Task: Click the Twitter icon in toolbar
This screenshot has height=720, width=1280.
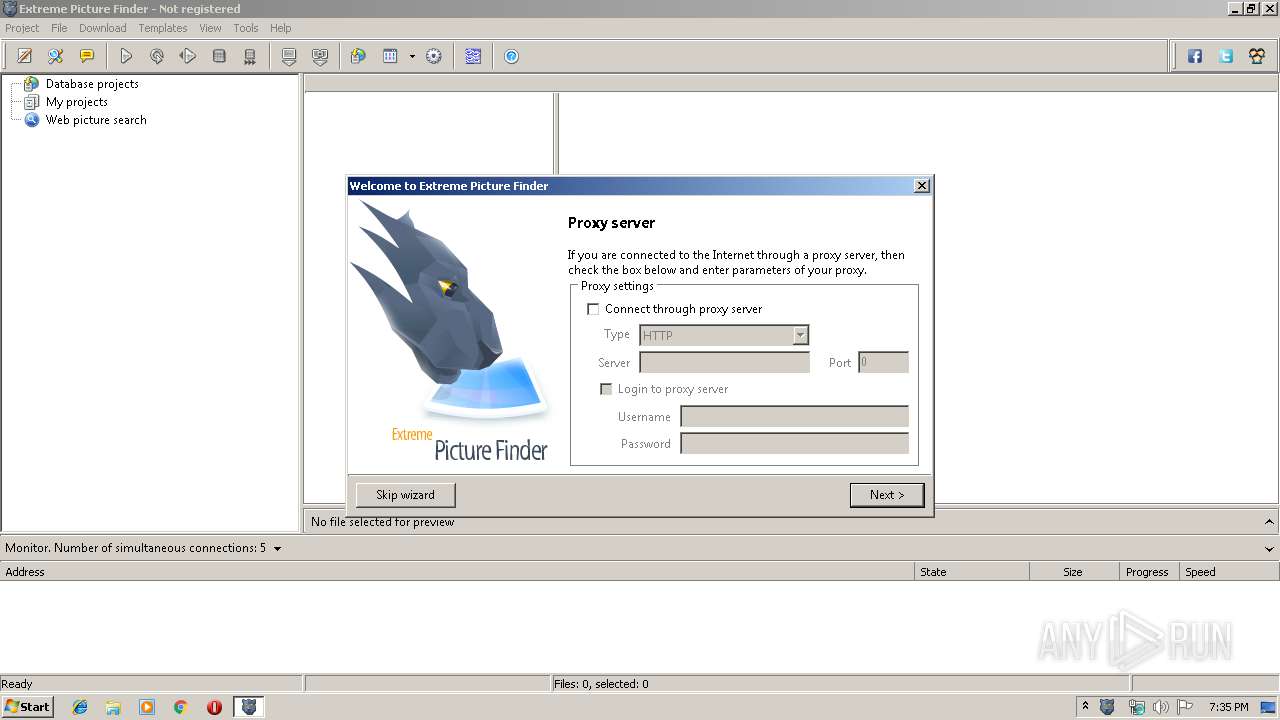Action: pos(1226,57)
